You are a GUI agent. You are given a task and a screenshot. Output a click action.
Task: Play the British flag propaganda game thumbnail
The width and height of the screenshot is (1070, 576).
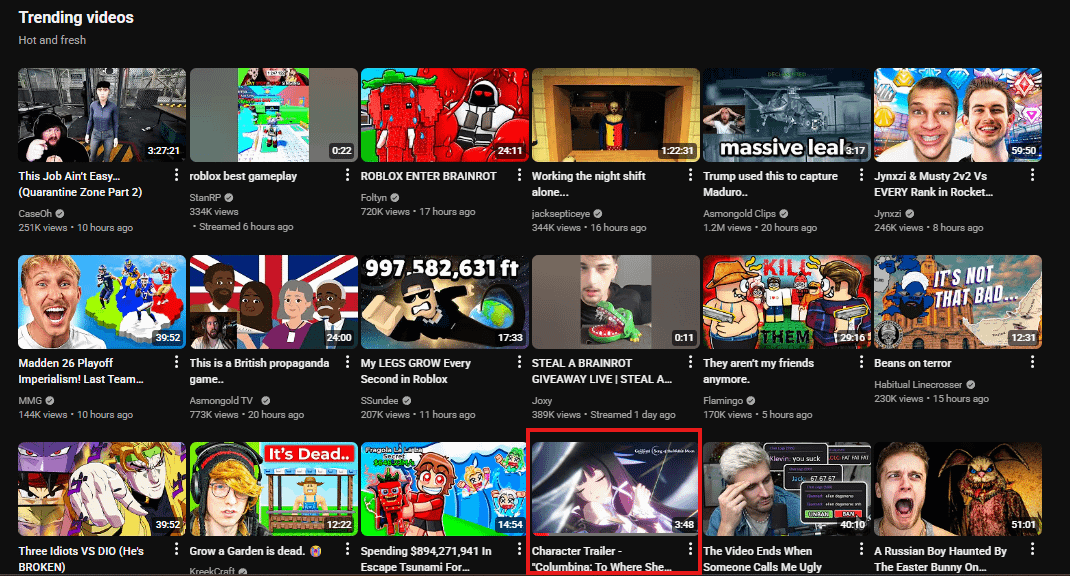point(274,302)
